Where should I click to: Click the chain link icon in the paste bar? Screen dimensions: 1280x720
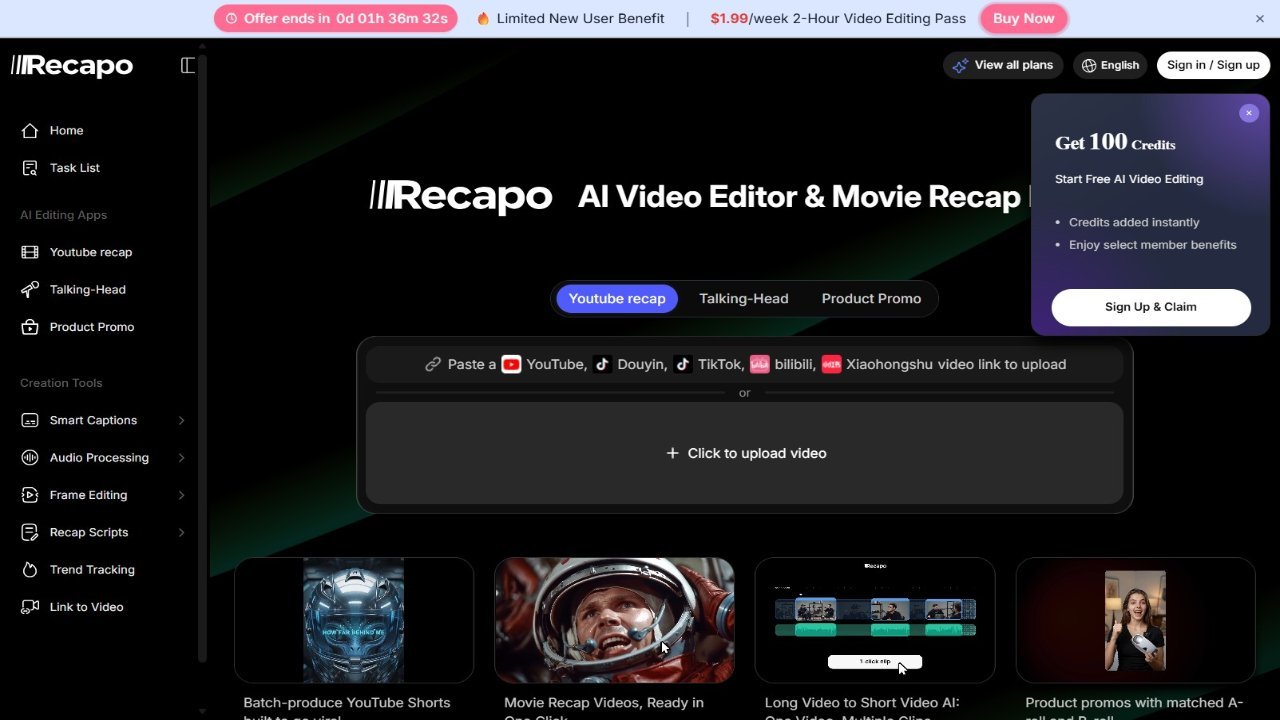click(x=433, y=364)
